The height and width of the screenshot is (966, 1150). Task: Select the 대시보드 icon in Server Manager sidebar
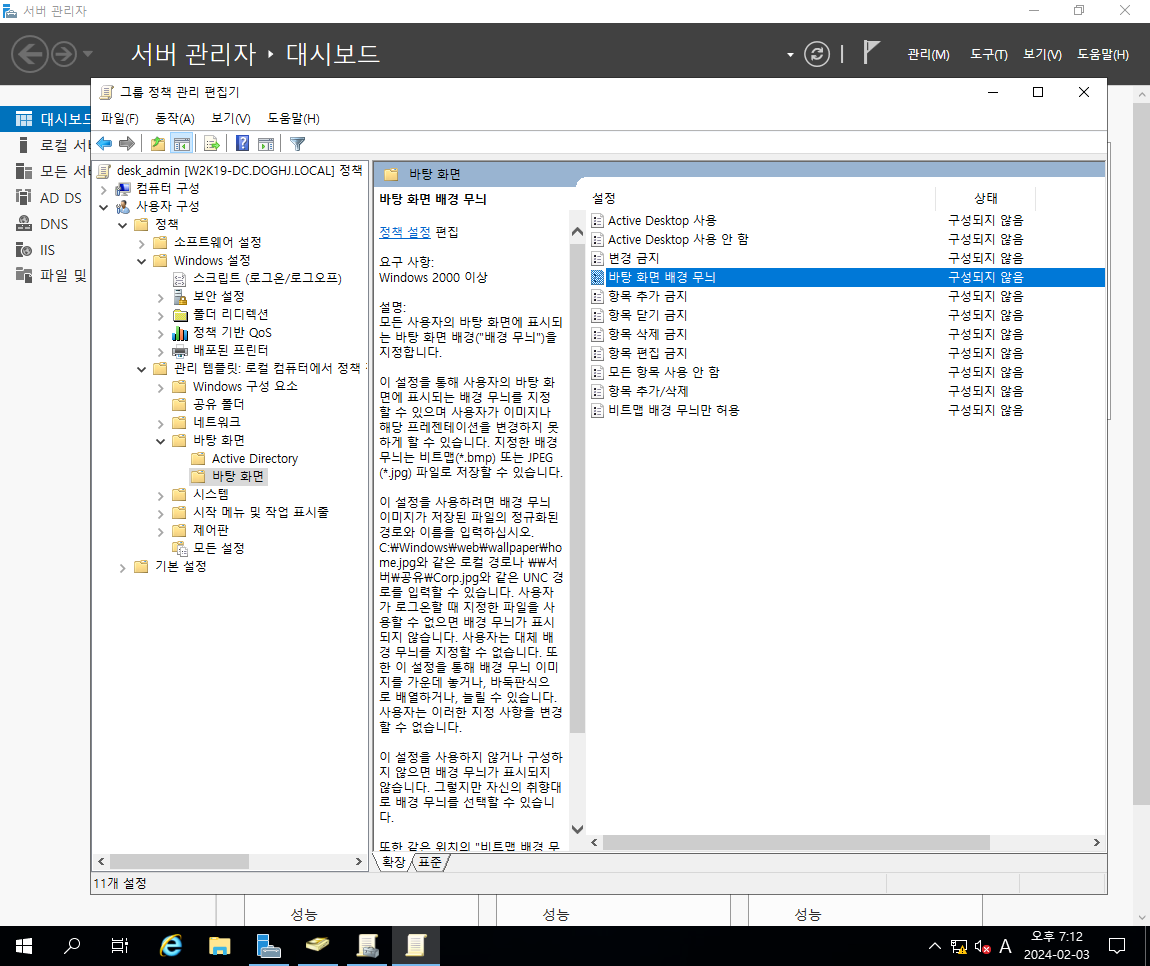pyautogui.click(x=24, y=119)
